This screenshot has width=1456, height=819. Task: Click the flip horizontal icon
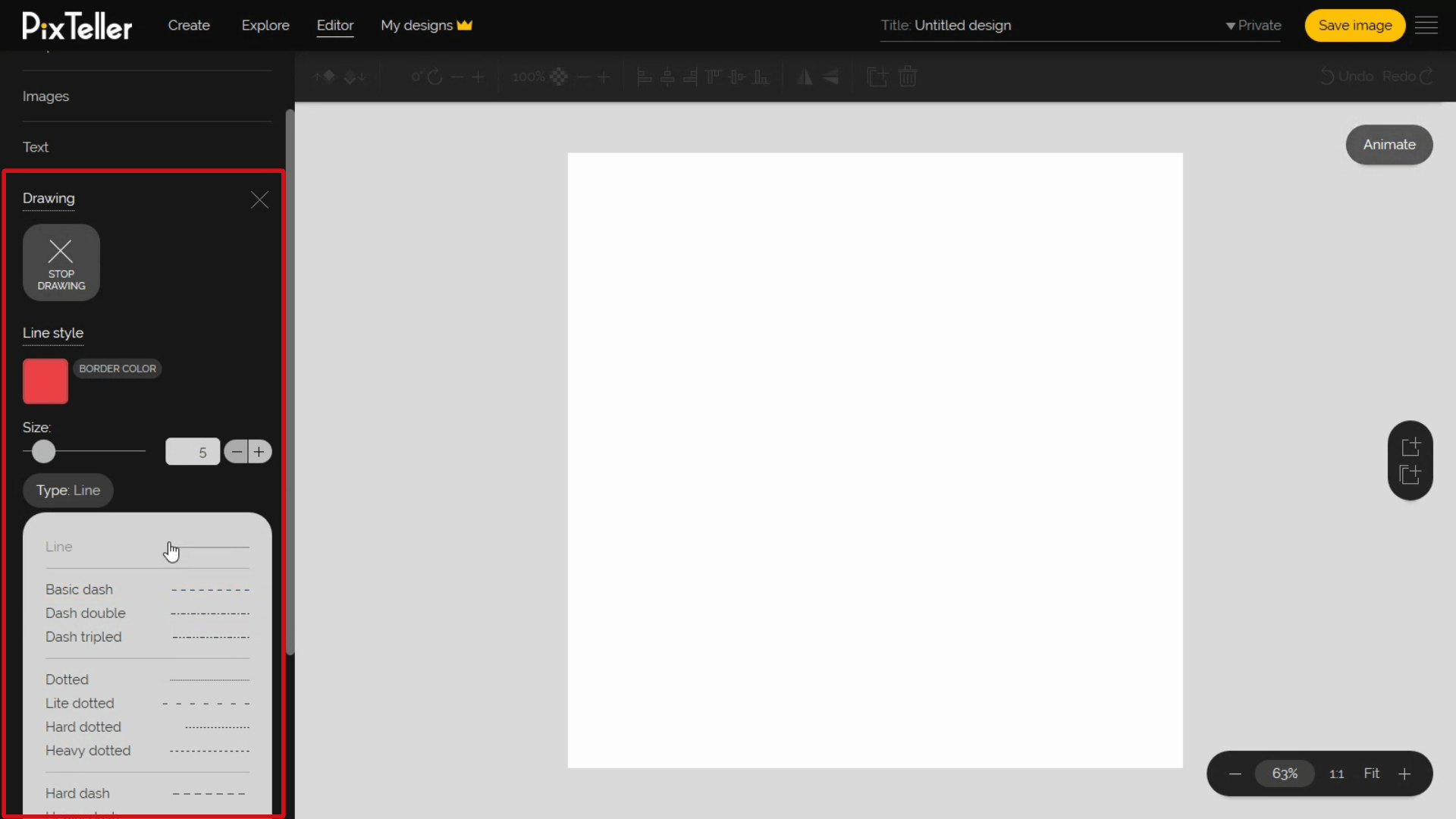tap(805, 77)
